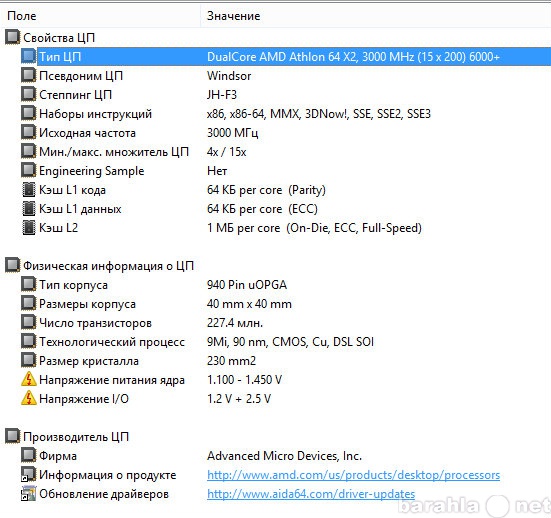
Task: Click the Производитель ЦП group heading
Action: [x=76, y=437]
